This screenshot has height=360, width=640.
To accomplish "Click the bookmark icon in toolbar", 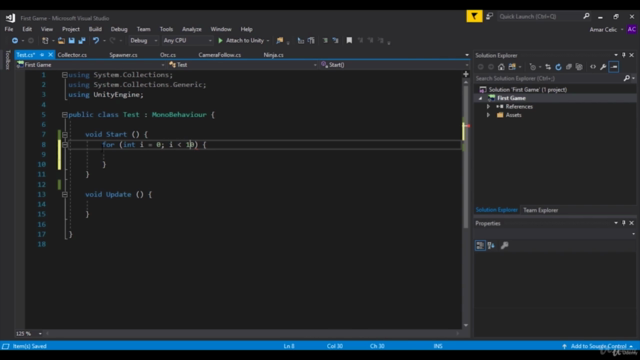I will [349, 40].
